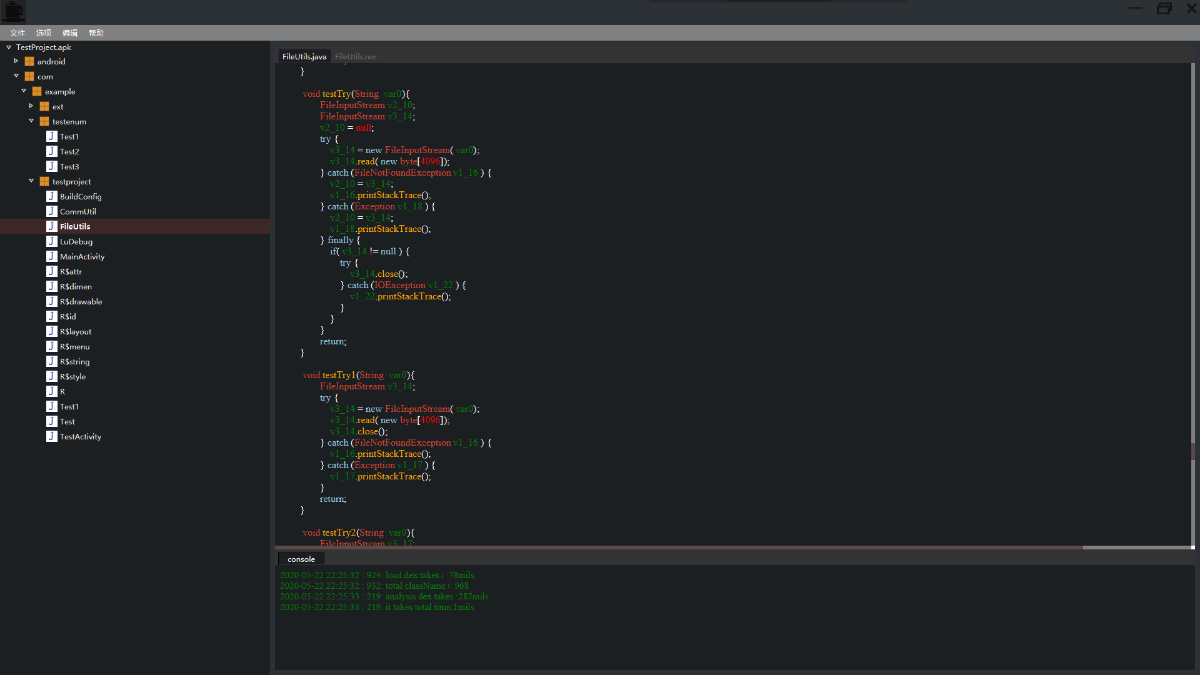Click the testTry2 method name in code
The image size is (1200, 675).
pyautogui.click(x=338, y=532)
